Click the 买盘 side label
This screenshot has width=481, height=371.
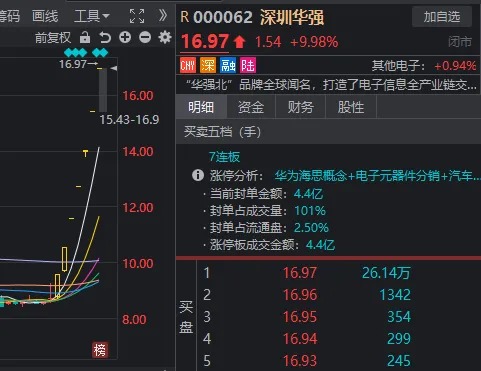point(186,317)
